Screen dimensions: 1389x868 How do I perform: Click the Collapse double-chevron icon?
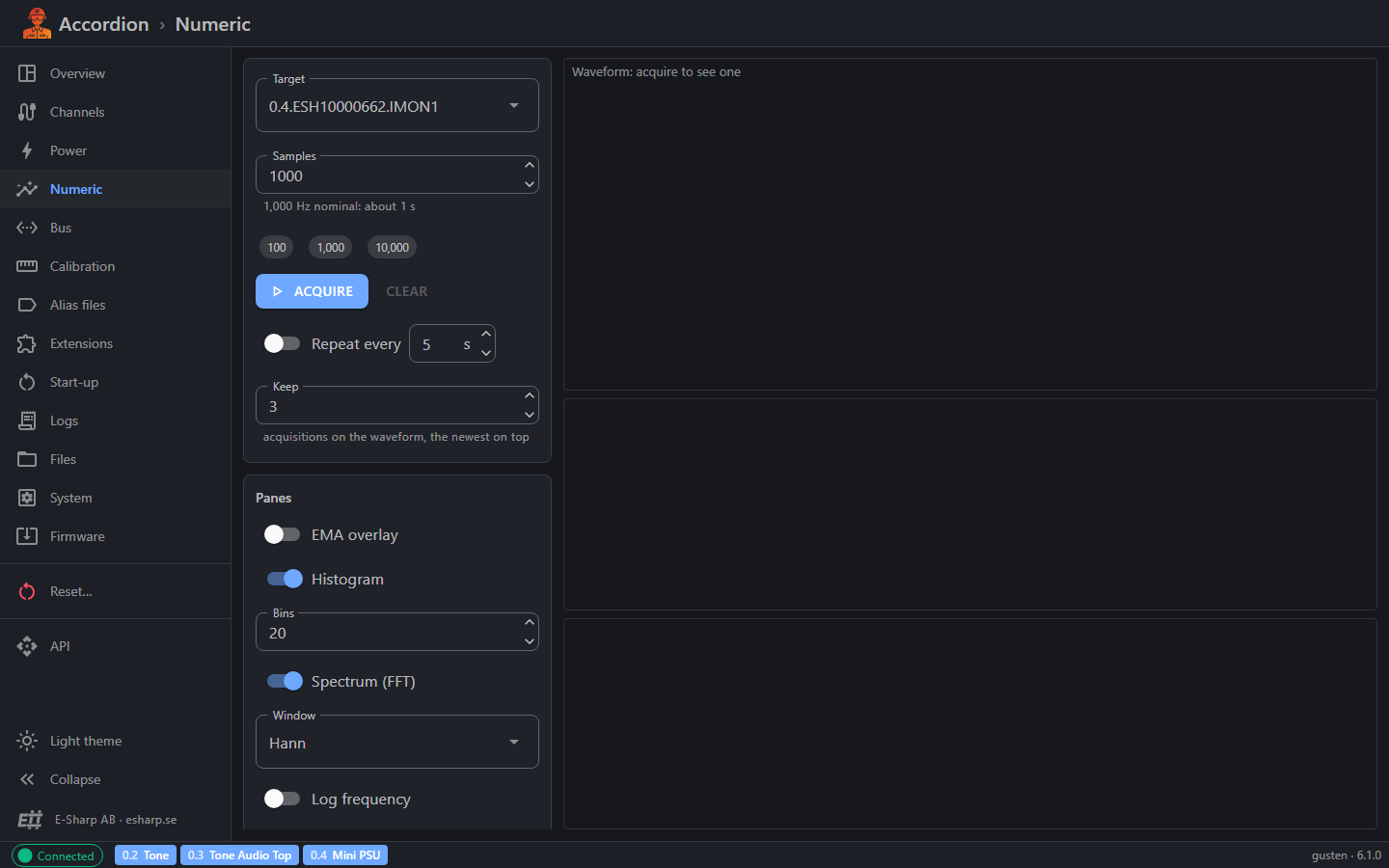tap(27, 779)
